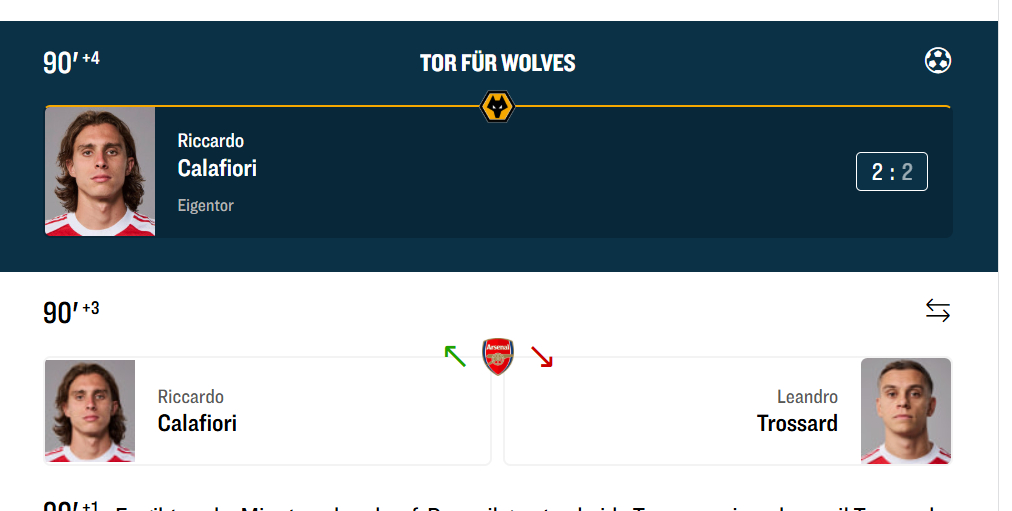The width and height of the screenshot is (1012, 511).
Task: Click the substitution swap arrows icon
Action: pos(937,311)
